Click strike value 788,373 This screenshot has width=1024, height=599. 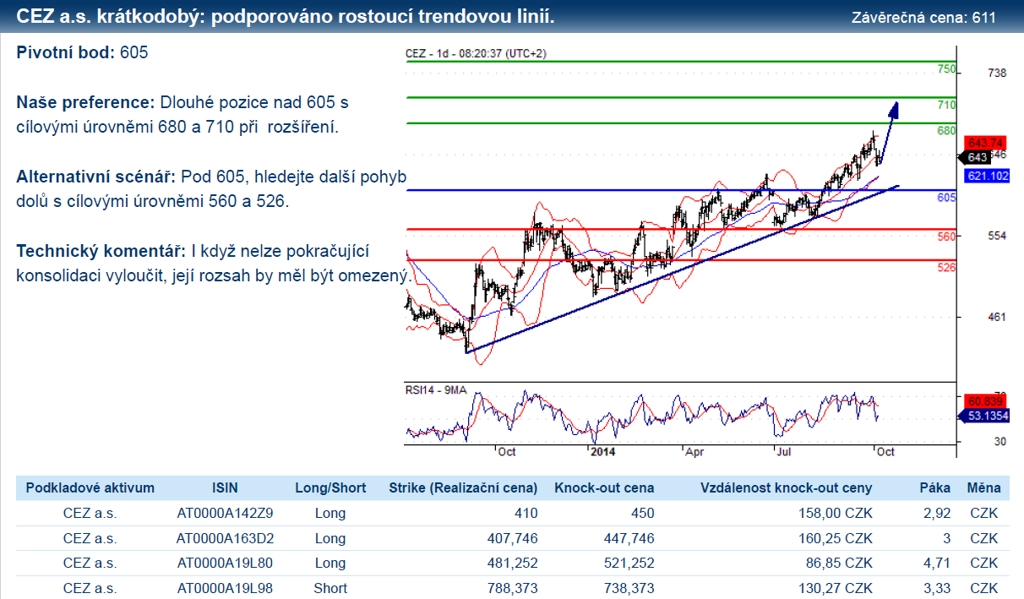pyautogui.click(x=513, y=589)
